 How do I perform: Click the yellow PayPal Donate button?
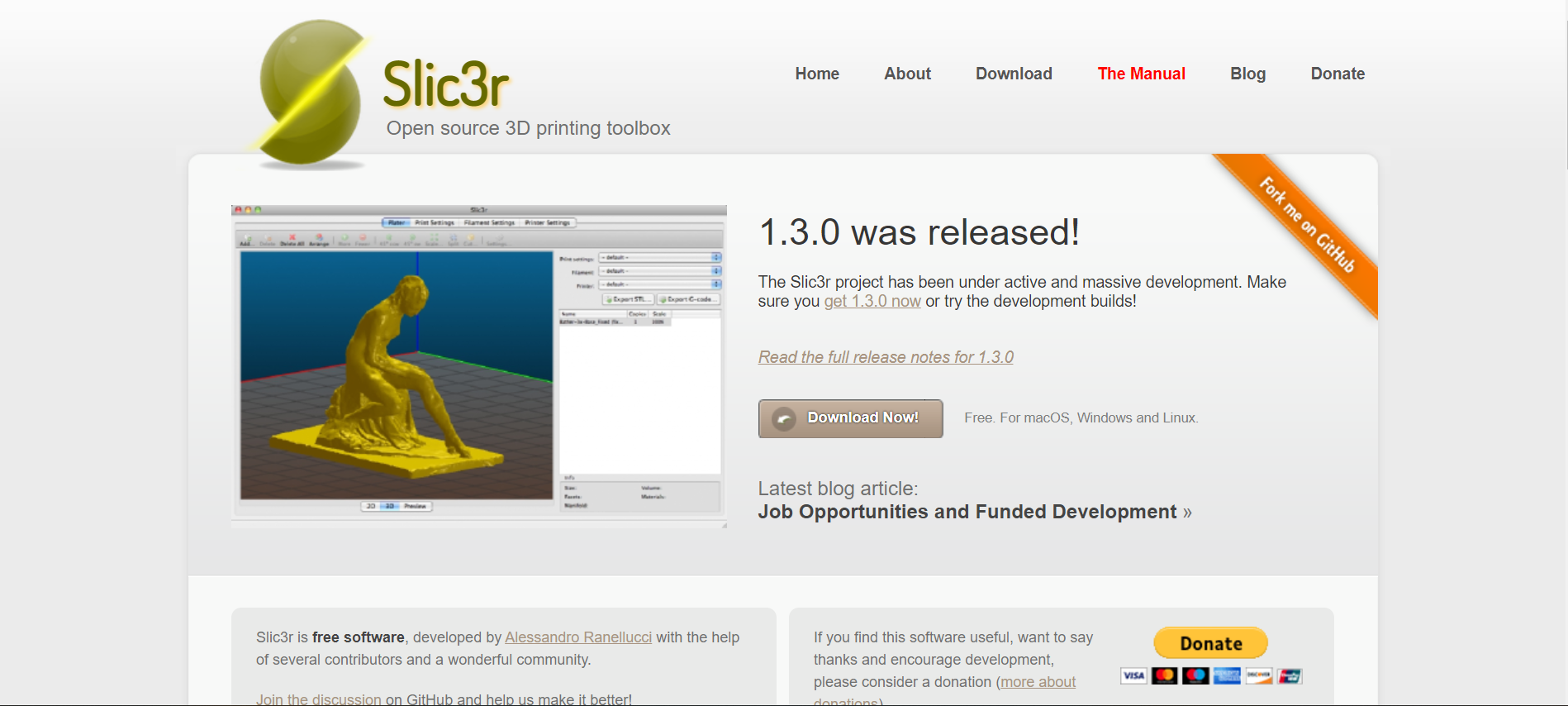tap(1210, 643)
